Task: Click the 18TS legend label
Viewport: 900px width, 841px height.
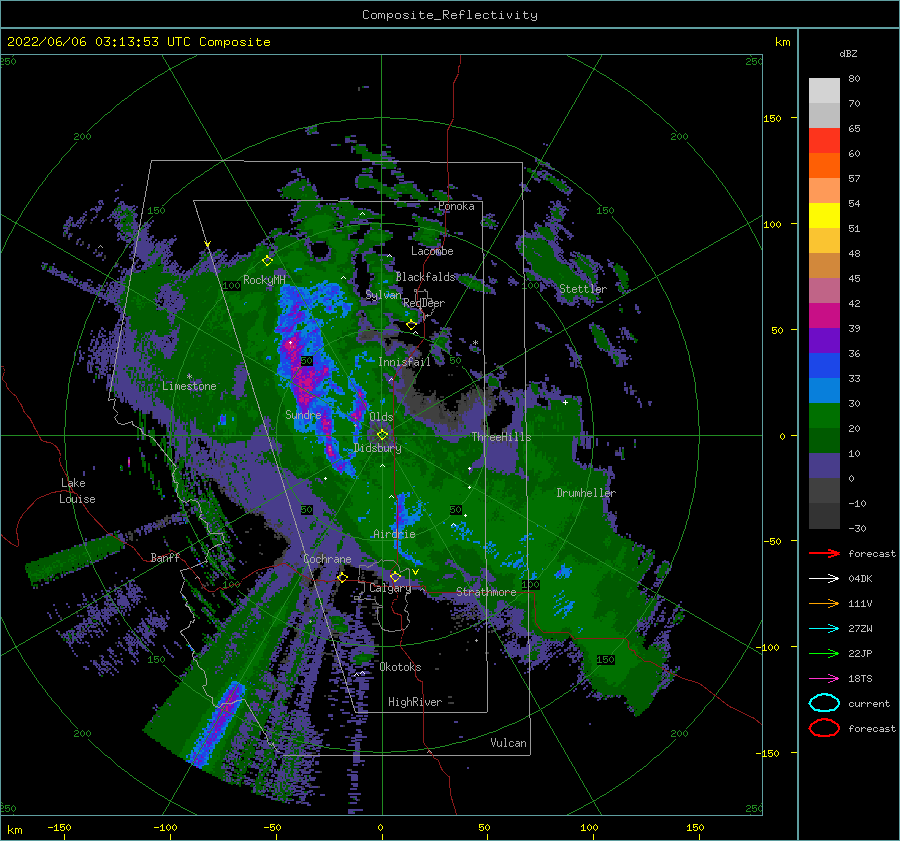Action: pos(860,679)
